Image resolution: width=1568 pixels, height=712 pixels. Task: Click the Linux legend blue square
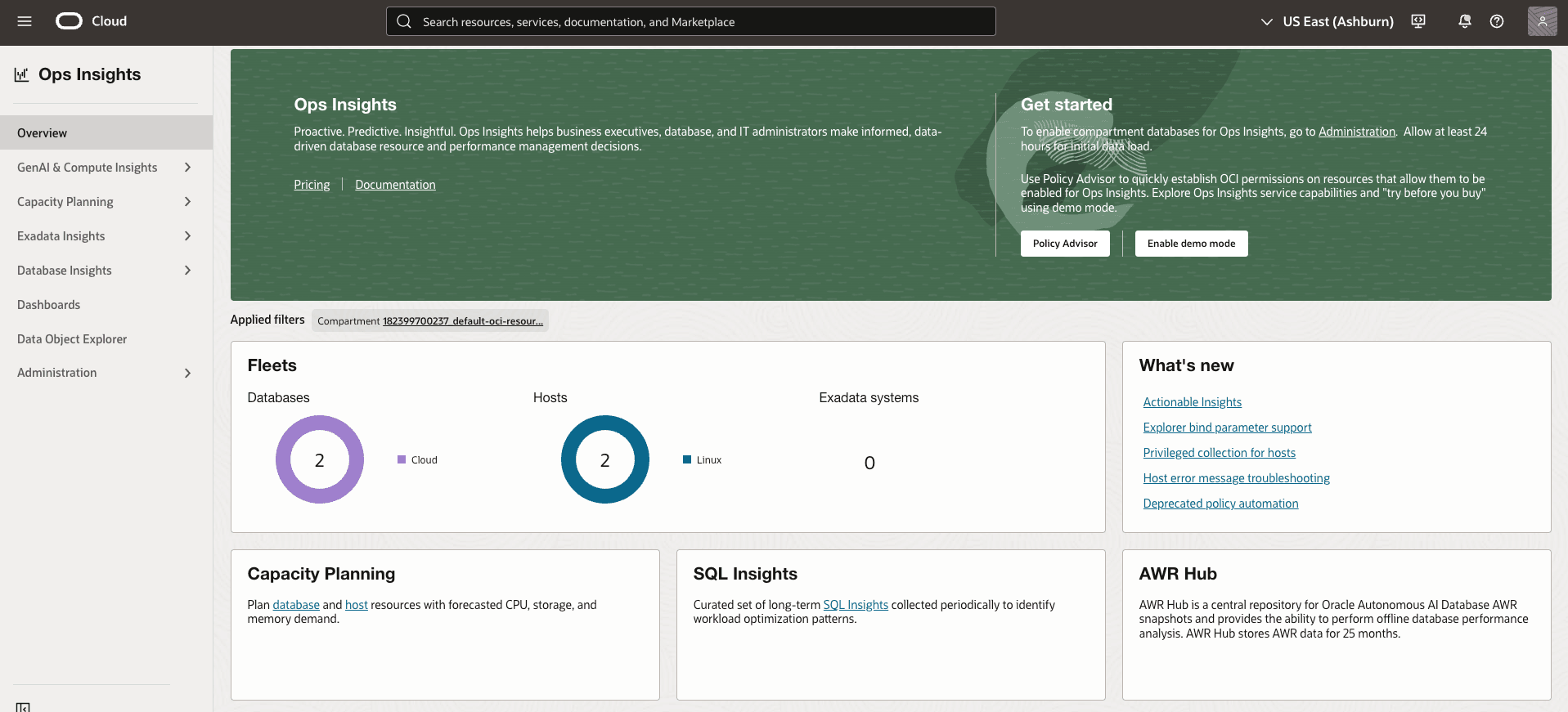[687, 459]
